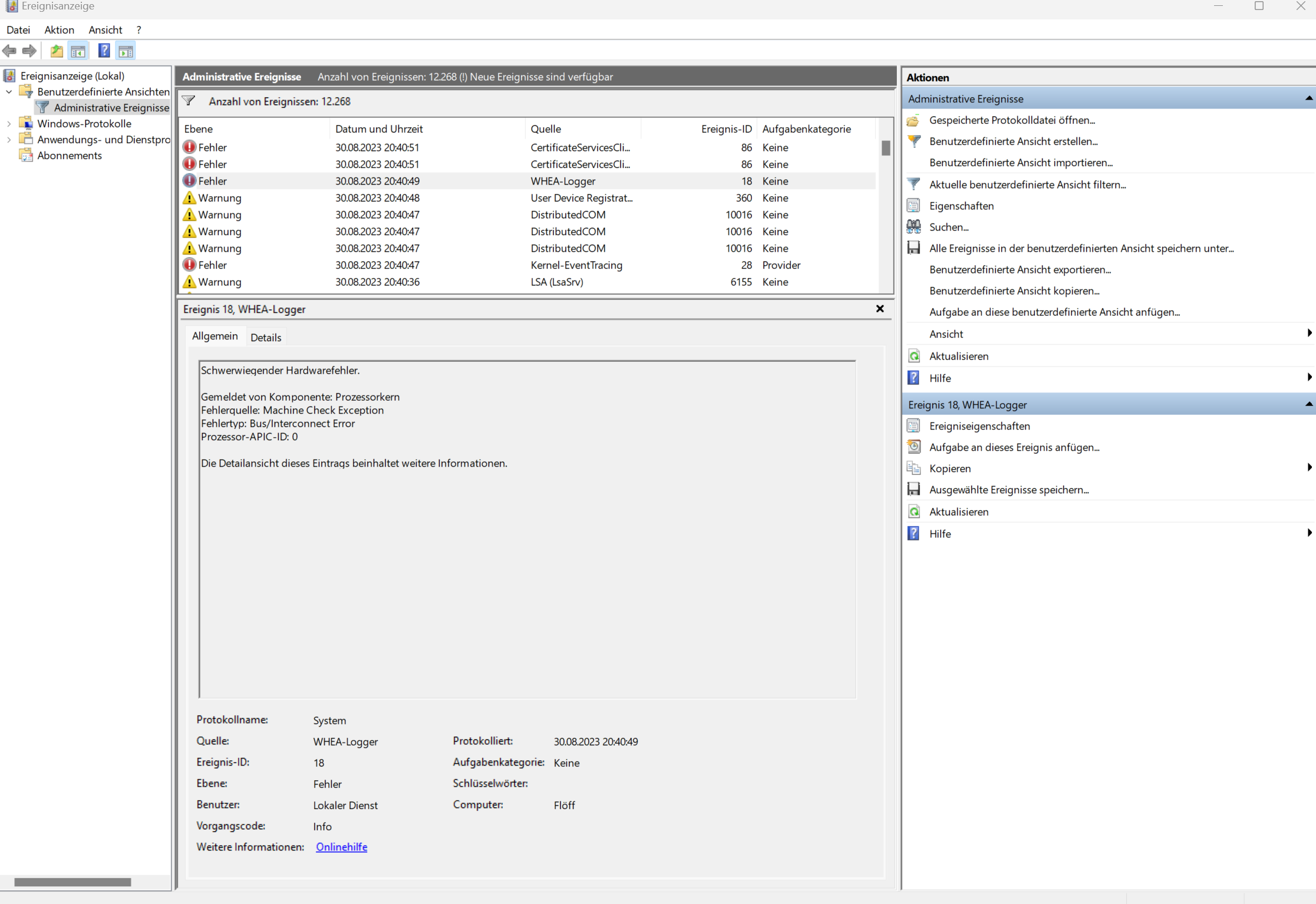Click the filter icon beside Aktuelle Ansicht filtern
Viewport: 1316px width, 904px height.
[913, 184]
